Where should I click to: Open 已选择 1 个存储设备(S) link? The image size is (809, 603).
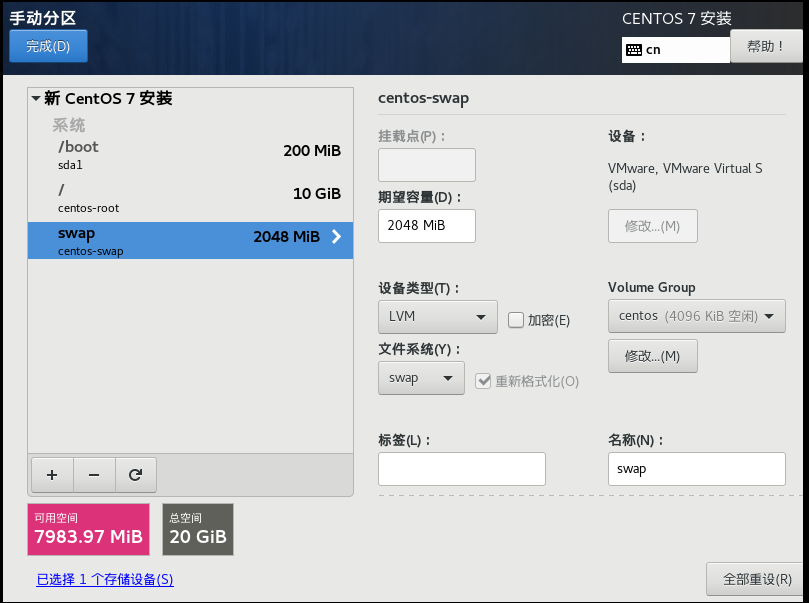point(105,579)
